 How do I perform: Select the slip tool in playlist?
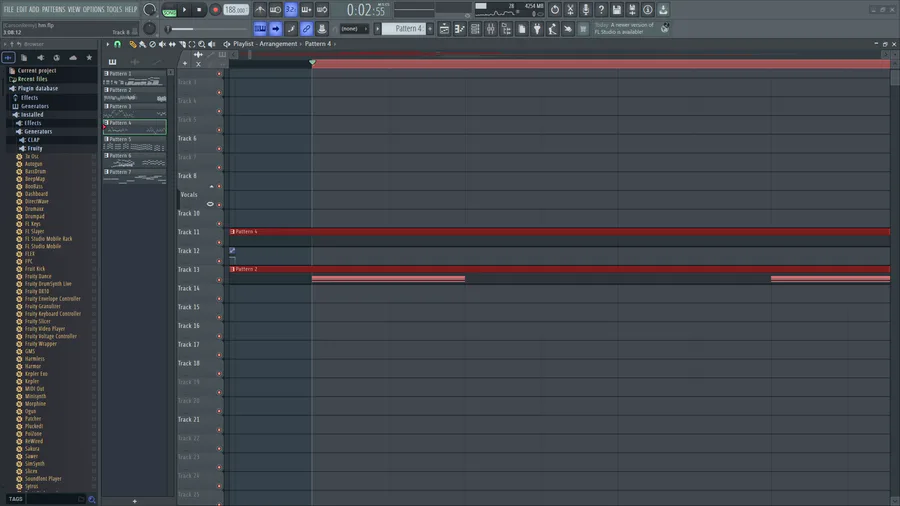(172, 44)
